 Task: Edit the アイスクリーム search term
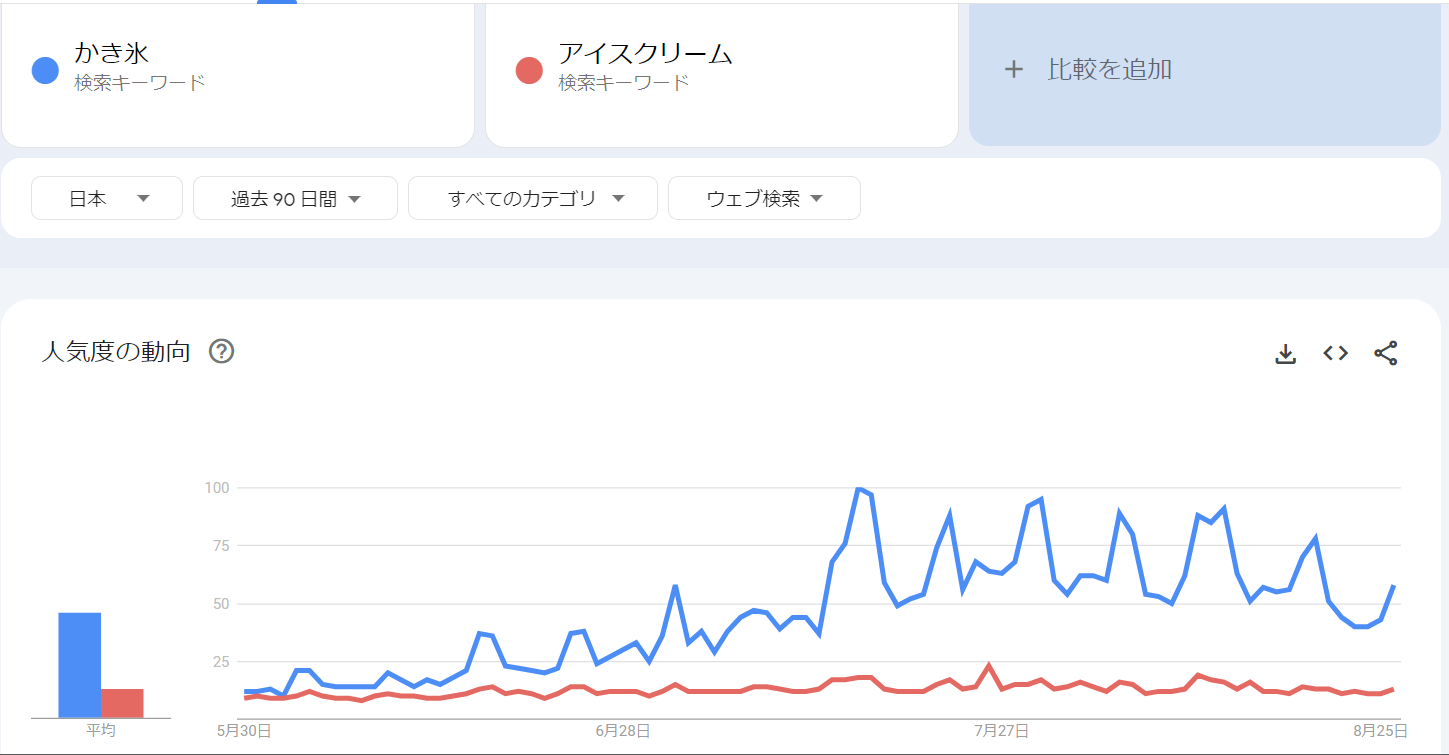[645, 54]
